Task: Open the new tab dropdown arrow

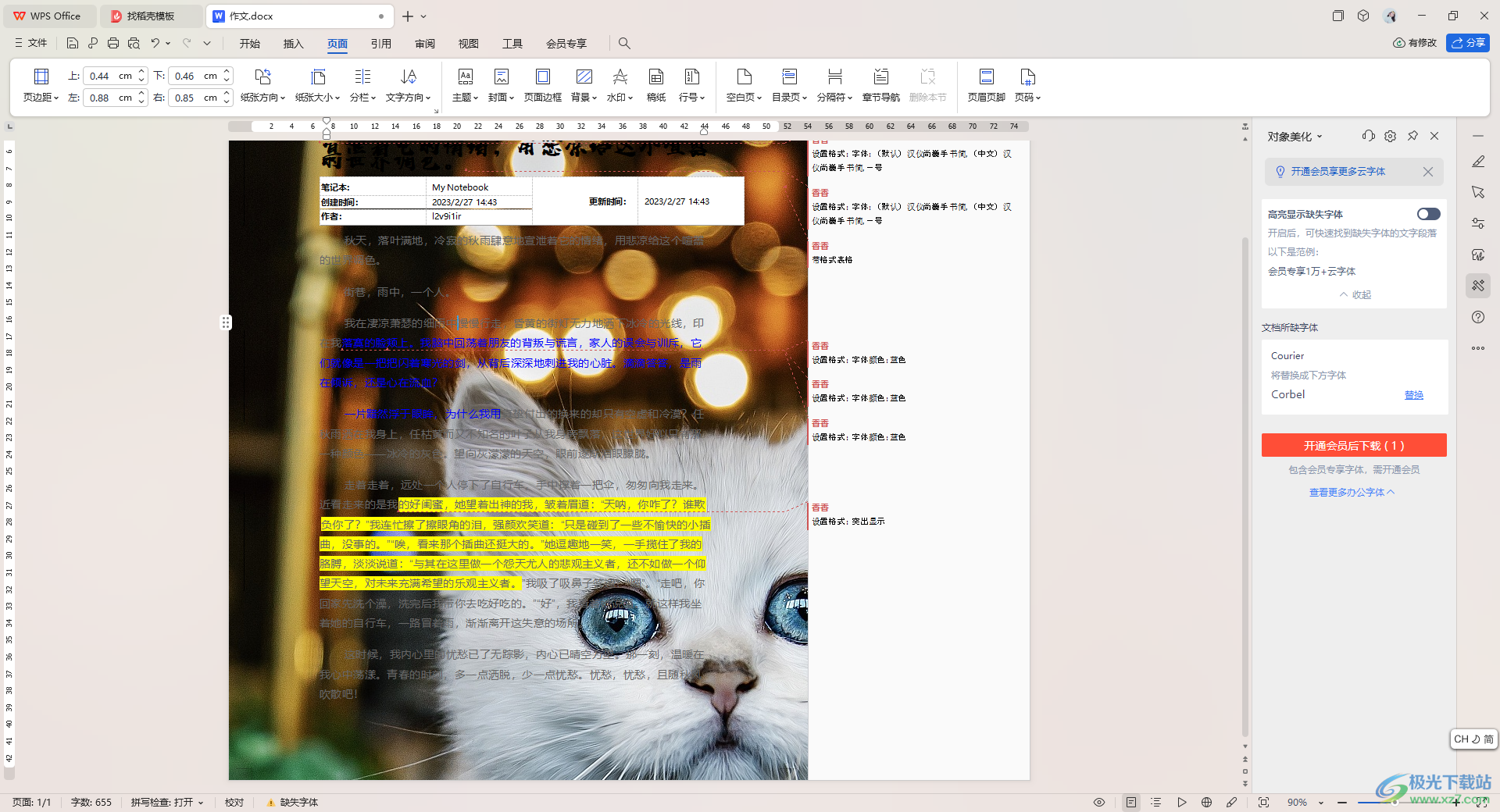Action: point(423,16)
